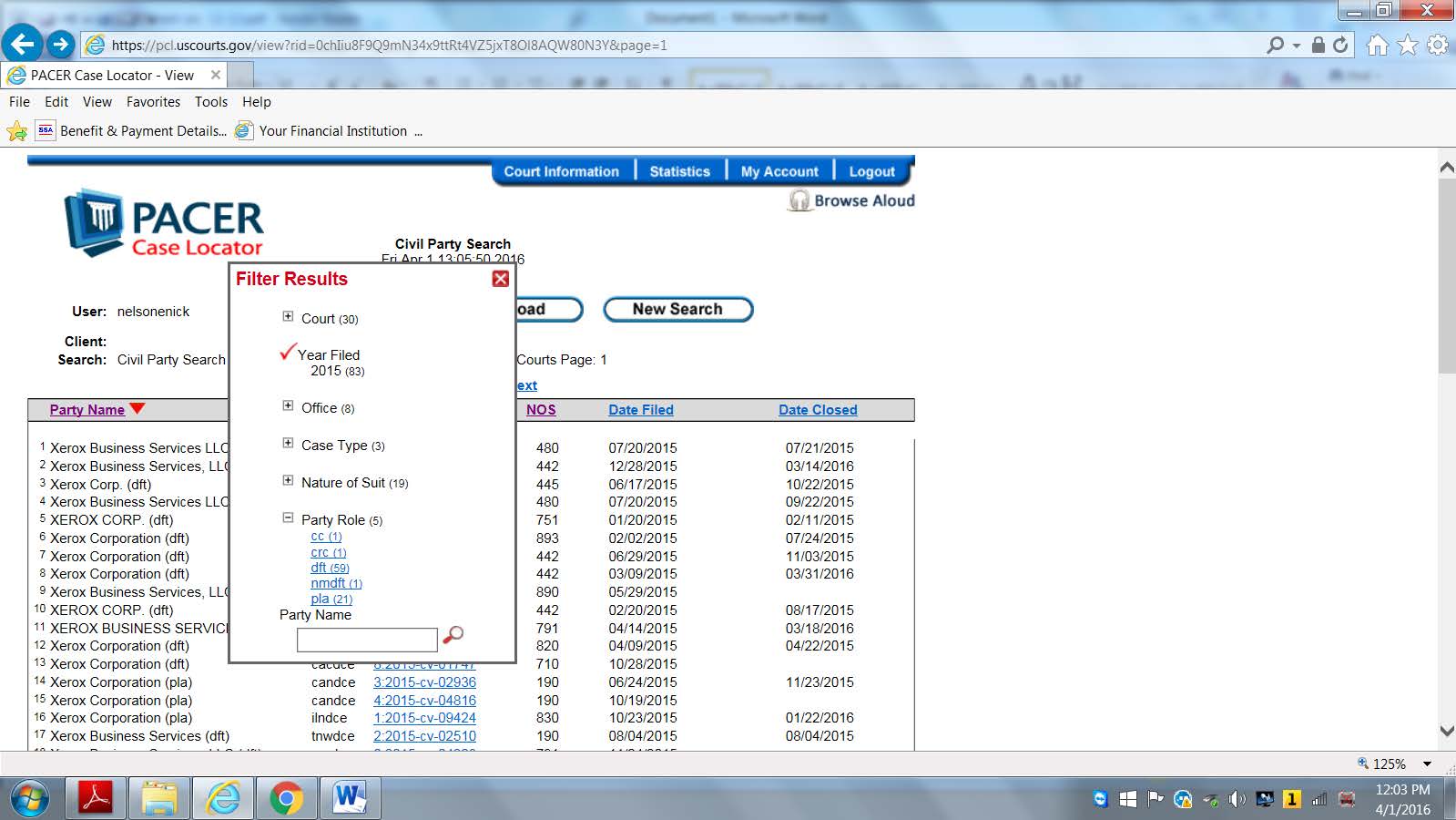This screenshot has width=1456, height=820.
Task: Open the browser Tools gear icon
Action: (x=1438, y=45)
